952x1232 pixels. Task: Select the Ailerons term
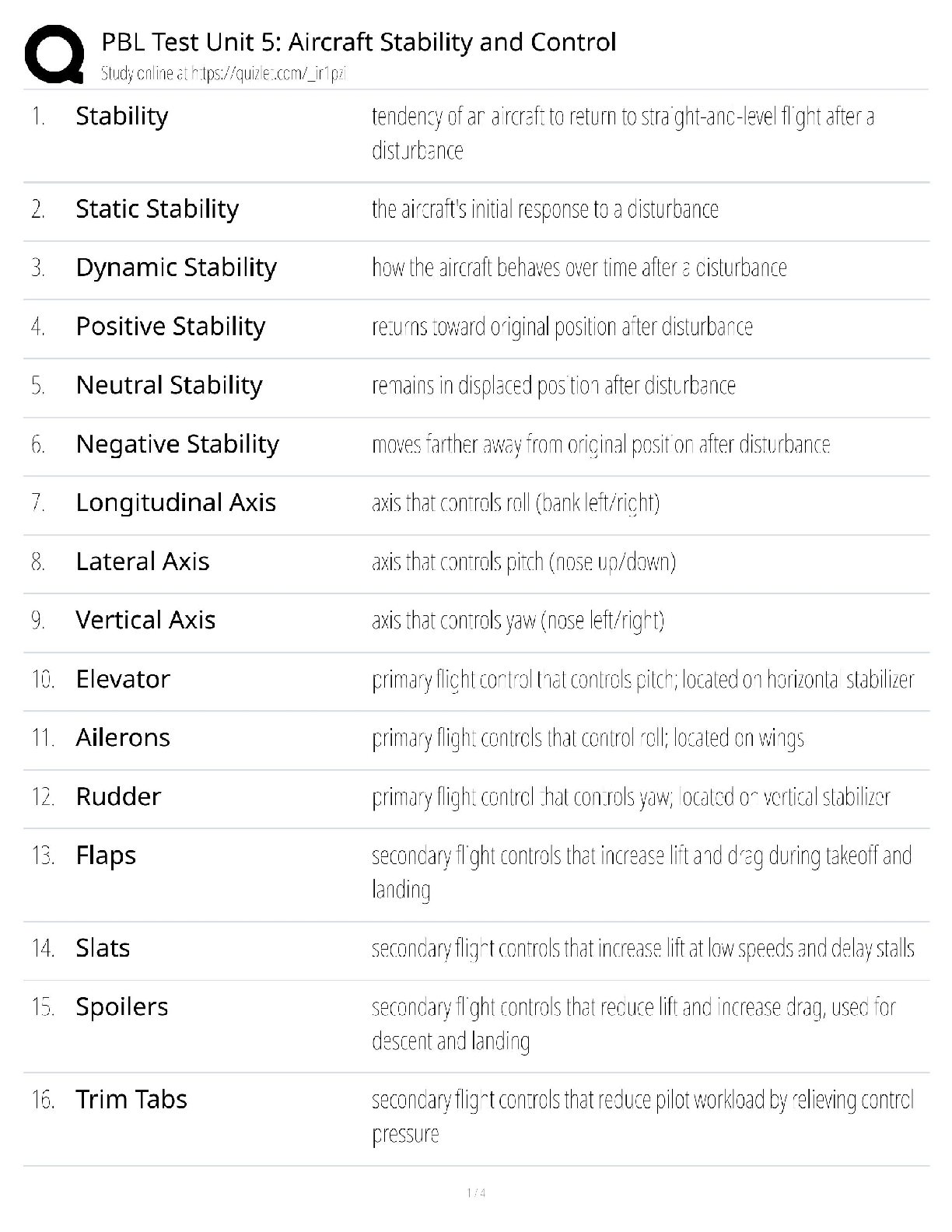click(x=123, y=737)
